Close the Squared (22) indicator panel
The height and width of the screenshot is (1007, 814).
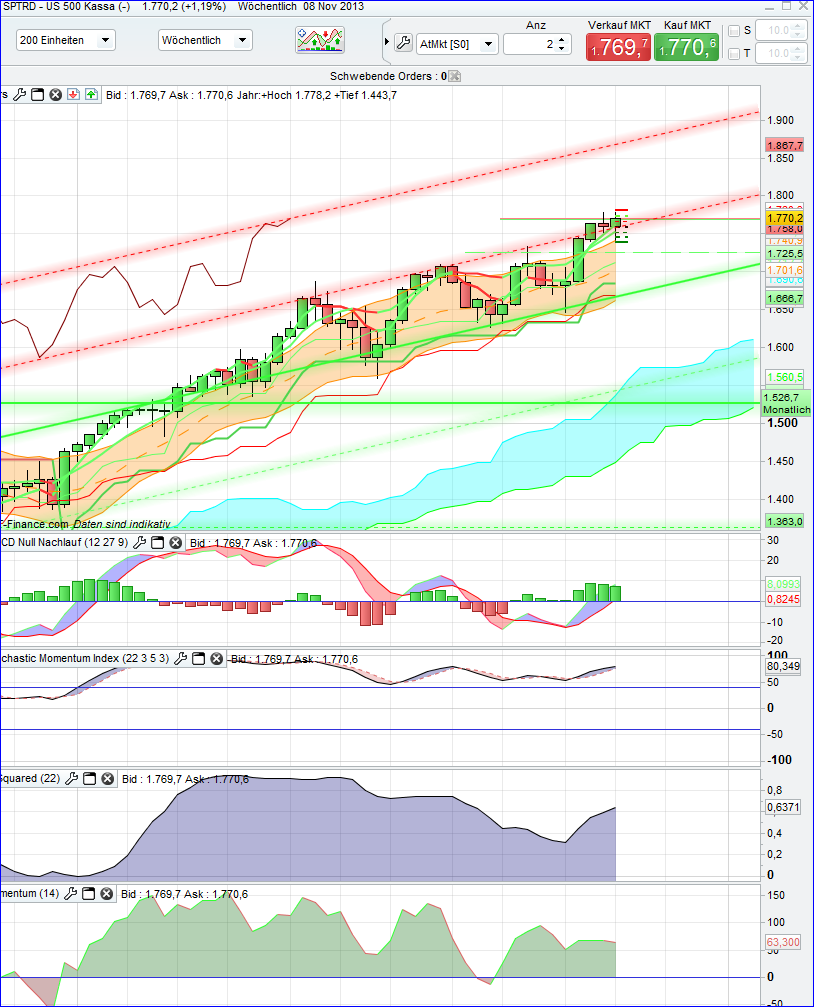107,778
